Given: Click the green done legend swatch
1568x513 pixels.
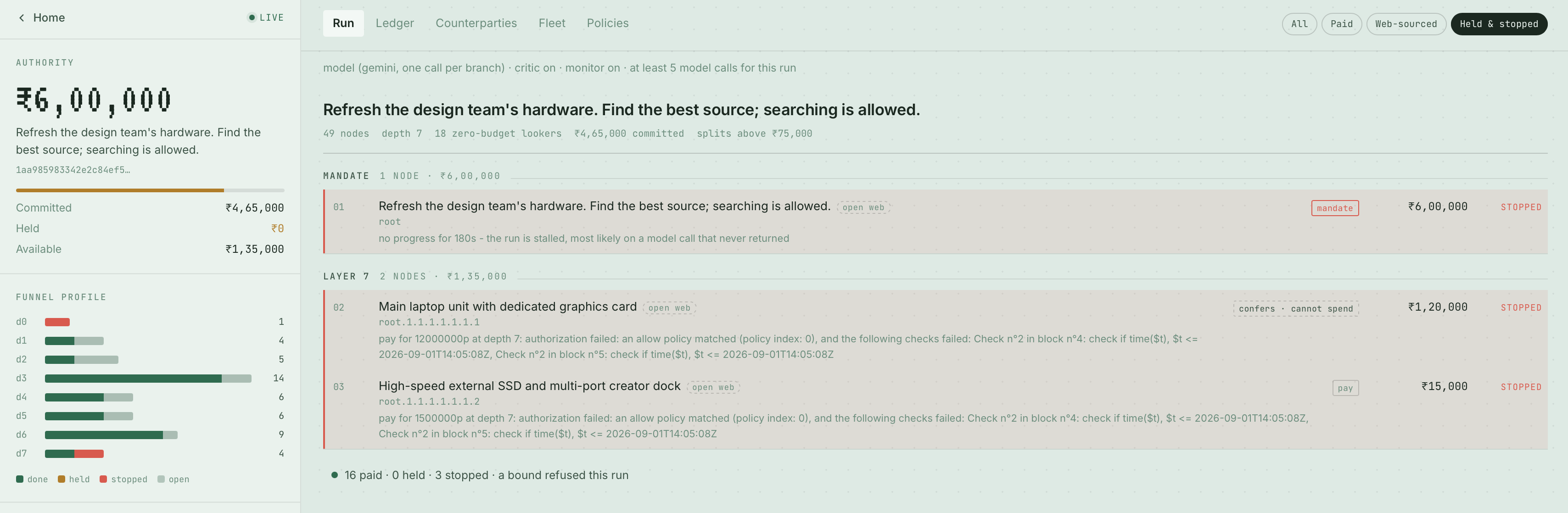Looking at the screenshot, I should click(19, 480).
